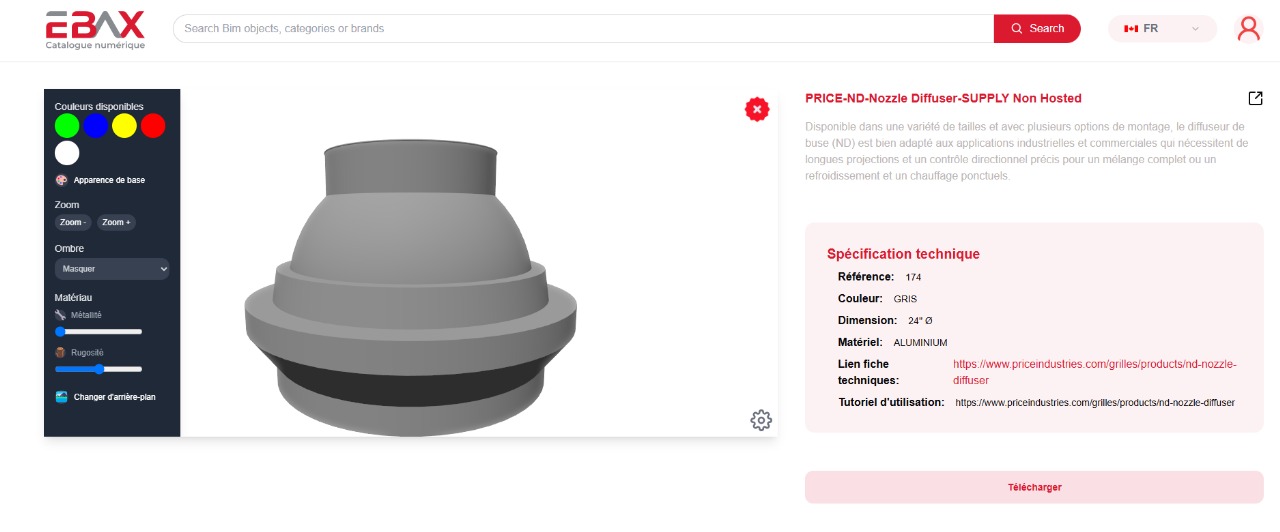Image resolution: width=1280 pixels, height=532 pixels.
Task: Adjust the Métallité slider
Action: (x=98, y=331)
